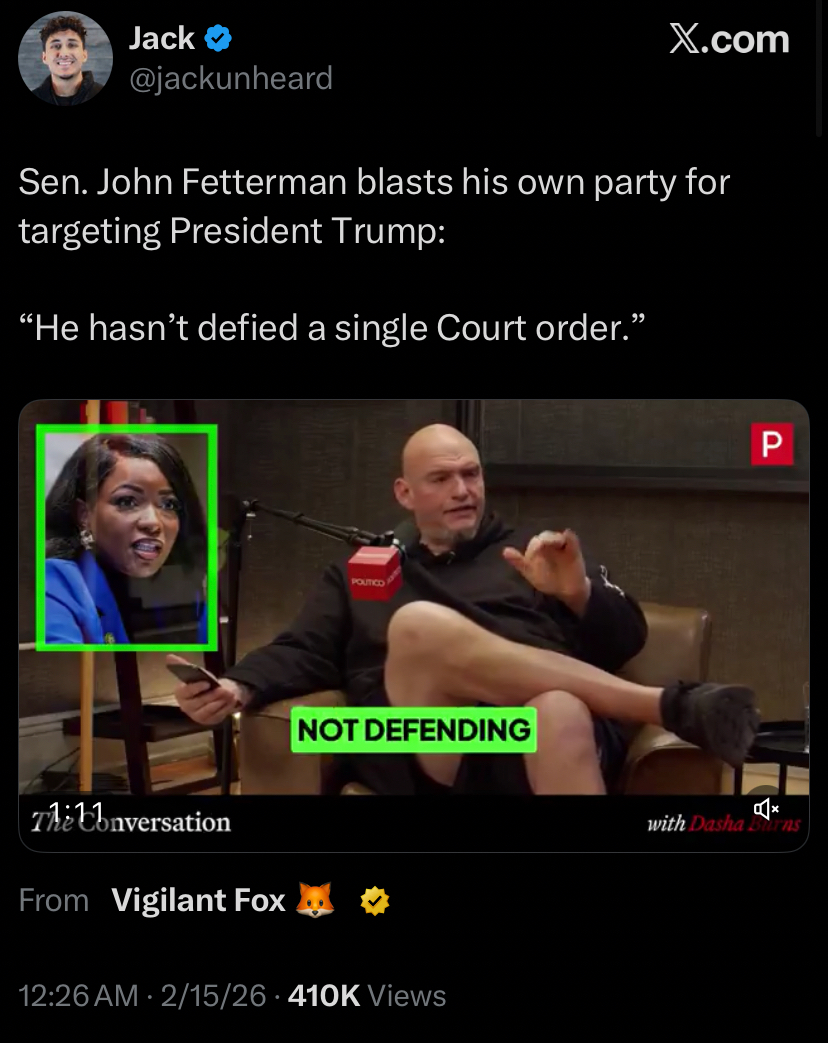This screenshot has width=828, height=1043.
Task: Click the Jack display name
Action: click(x=162, y=38)
